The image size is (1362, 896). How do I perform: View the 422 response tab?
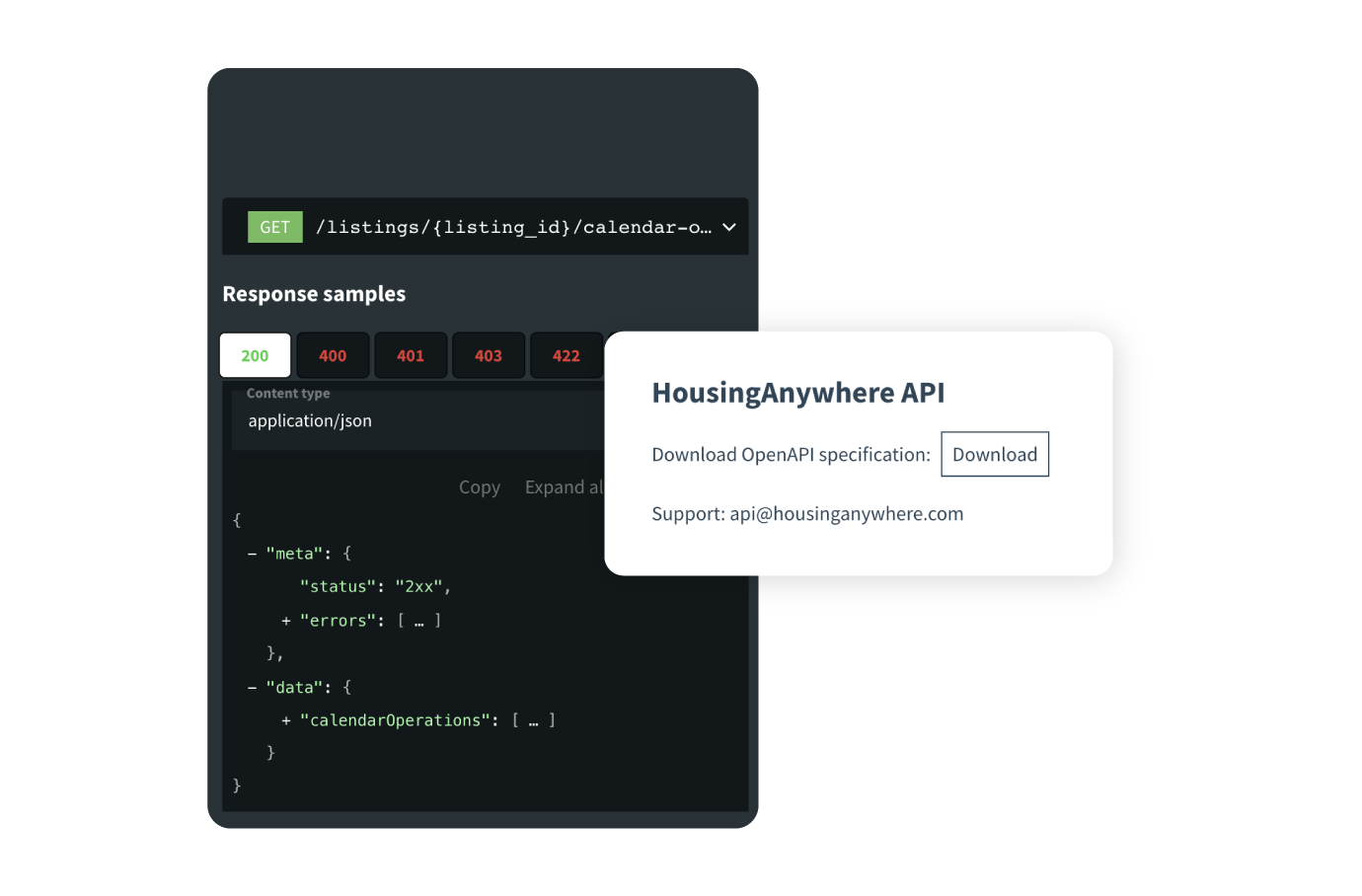tap(567, 355)
